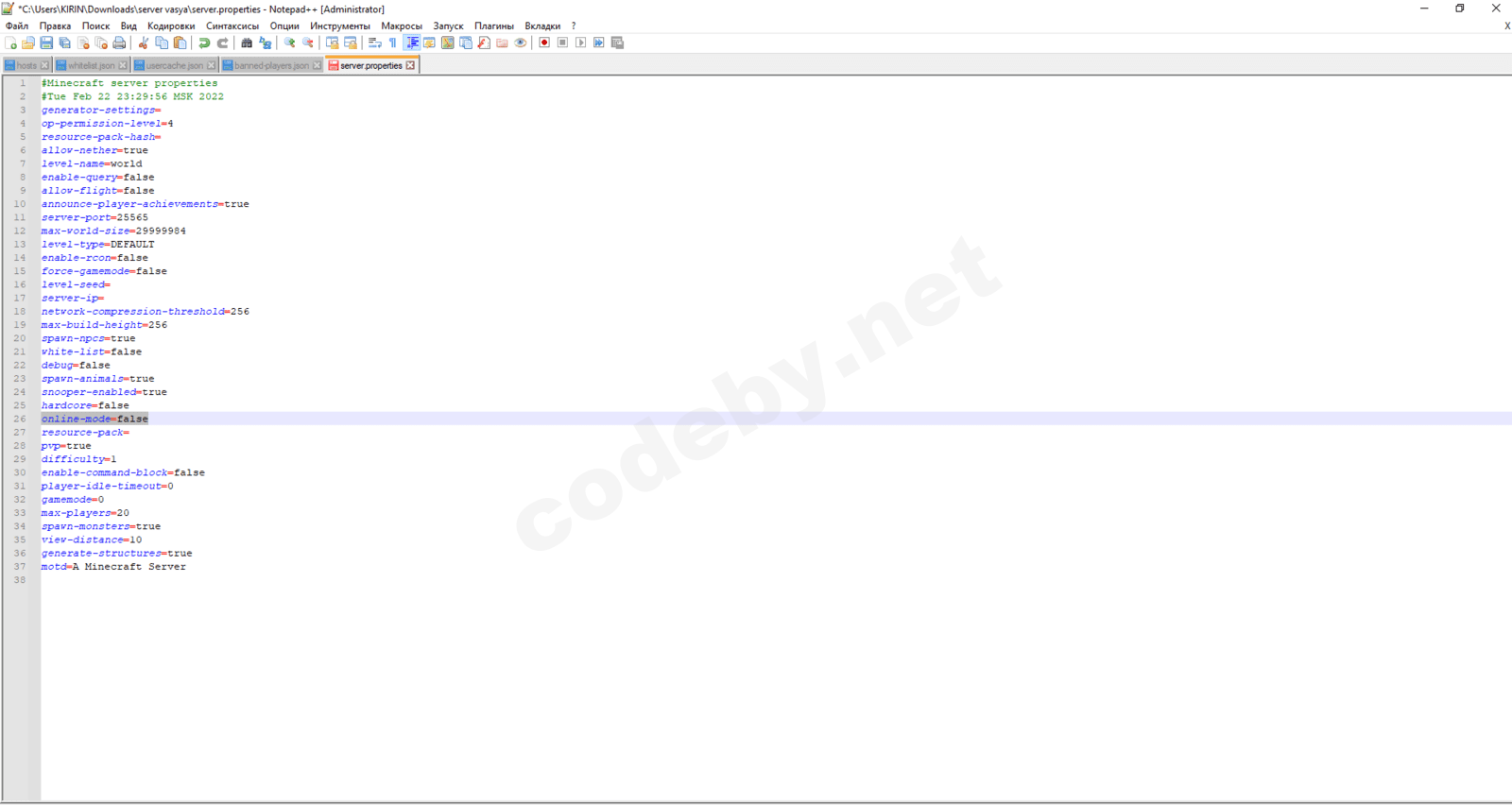
Task: Open the Плагины menu
Action: click(x=494, y=26)
